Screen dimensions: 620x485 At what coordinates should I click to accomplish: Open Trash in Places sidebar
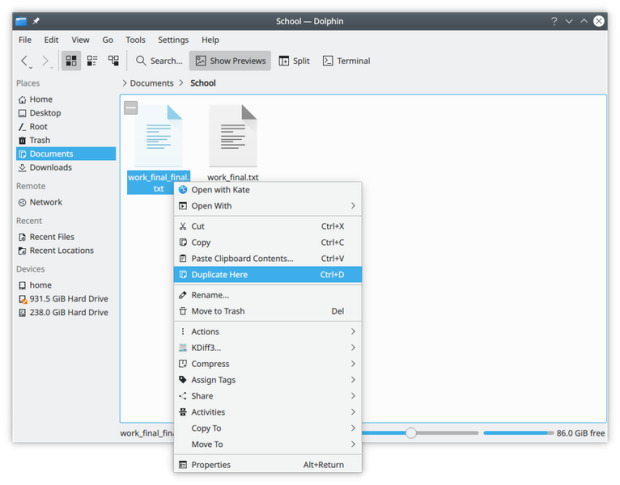[40, 140]
